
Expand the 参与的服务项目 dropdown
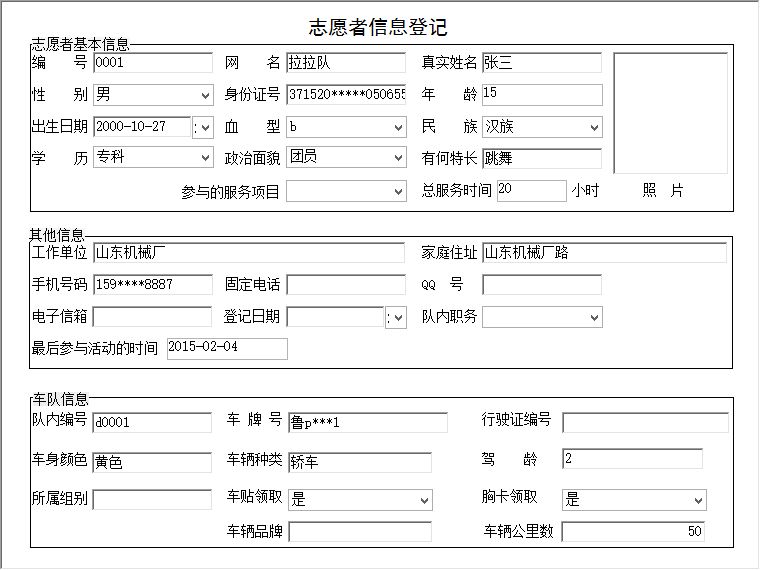(x=346, y=191)
